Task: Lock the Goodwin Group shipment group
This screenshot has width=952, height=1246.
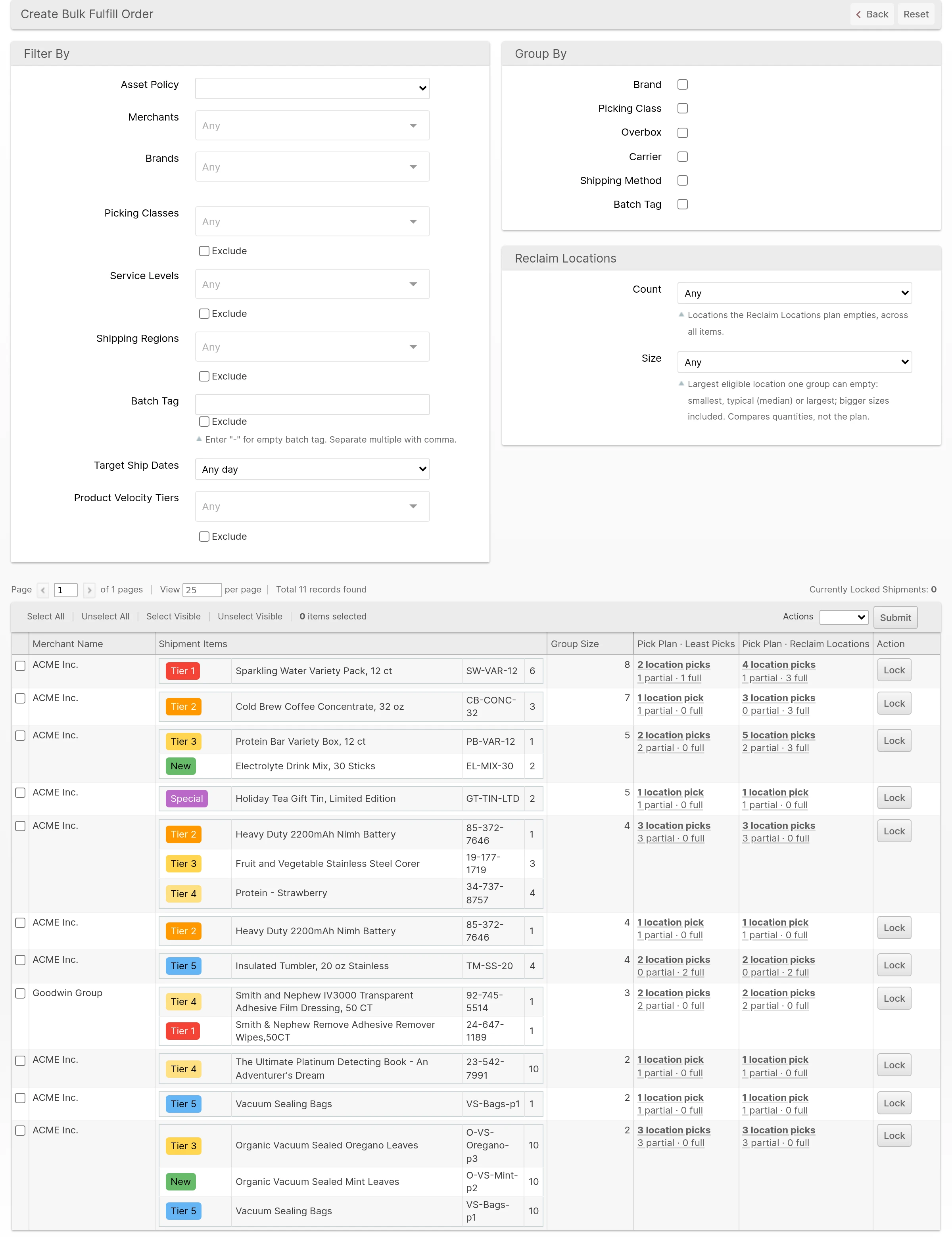Action: tap(894, 999)
